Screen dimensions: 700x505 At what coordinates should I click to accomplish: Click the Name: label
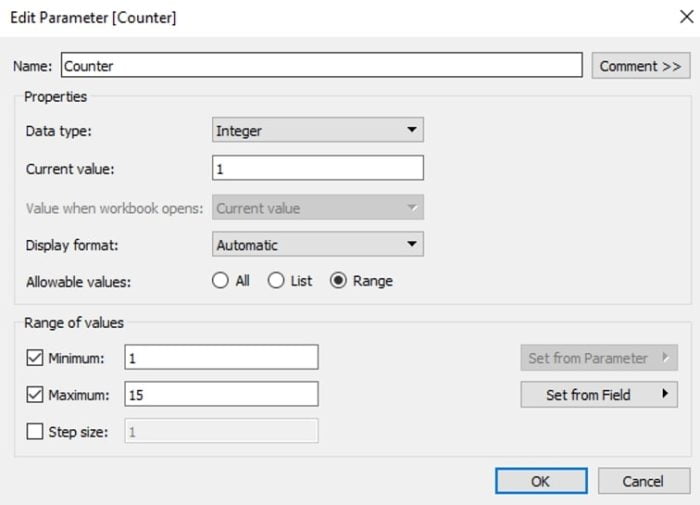(33, 66)
